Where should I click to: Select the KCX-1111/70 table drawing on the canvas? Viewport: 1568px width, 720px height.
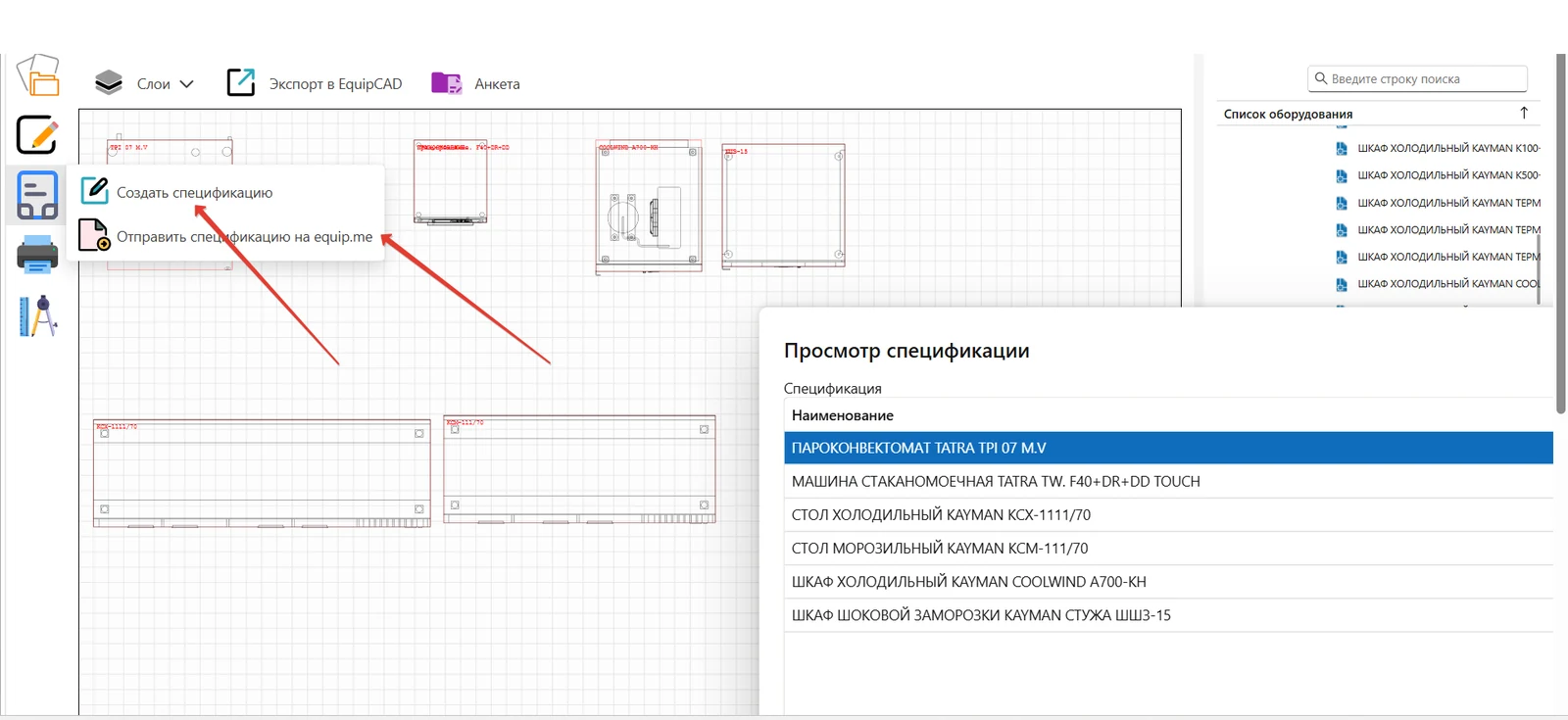[x=262, y=474]
